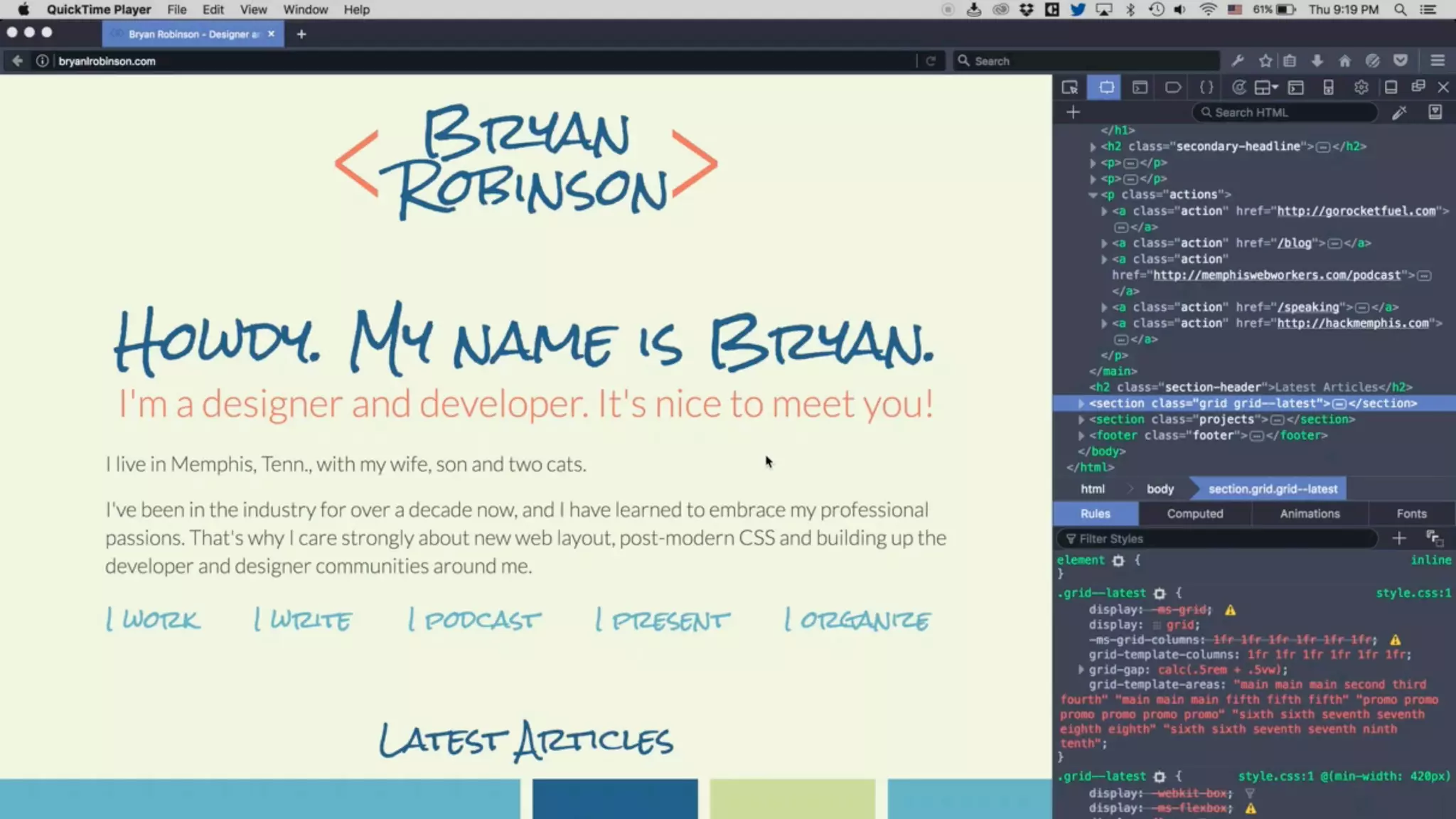
Task: Open the Web Console panel icon
Action: 1140,87
